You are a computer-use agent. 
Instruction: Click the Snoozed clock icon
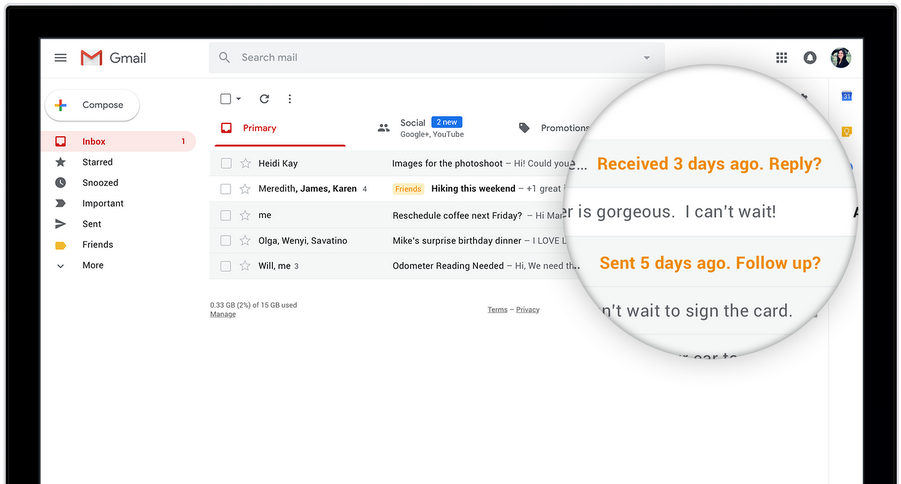[x=60, y=183]
